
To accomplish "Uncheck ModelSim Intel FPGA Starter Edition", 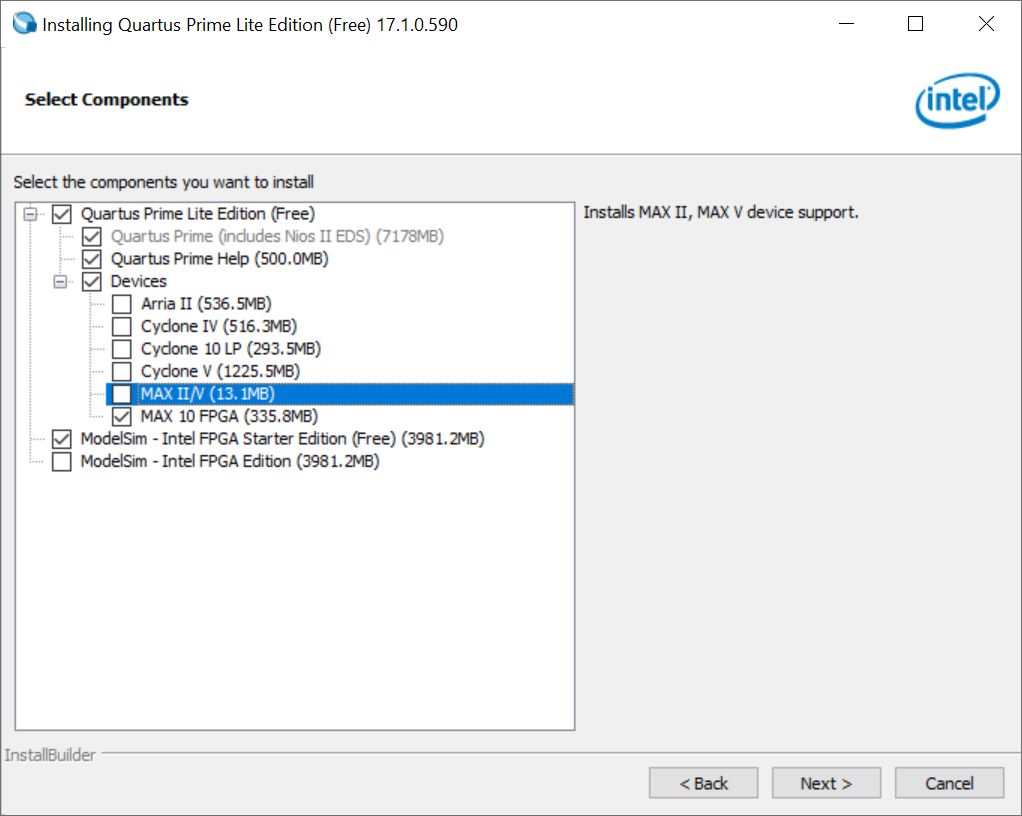I will tap(62, 439).
